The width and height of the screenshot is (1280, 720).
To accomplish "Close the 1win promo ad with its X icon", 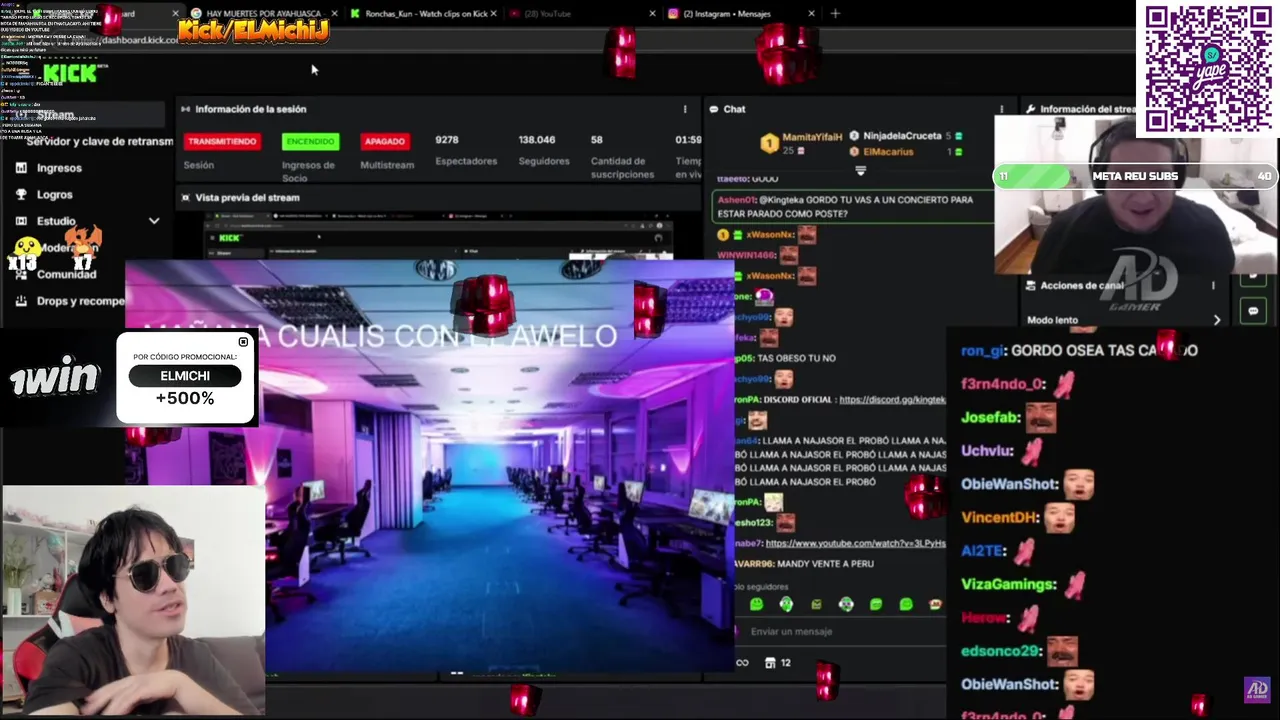I will (x=243, y=342).
